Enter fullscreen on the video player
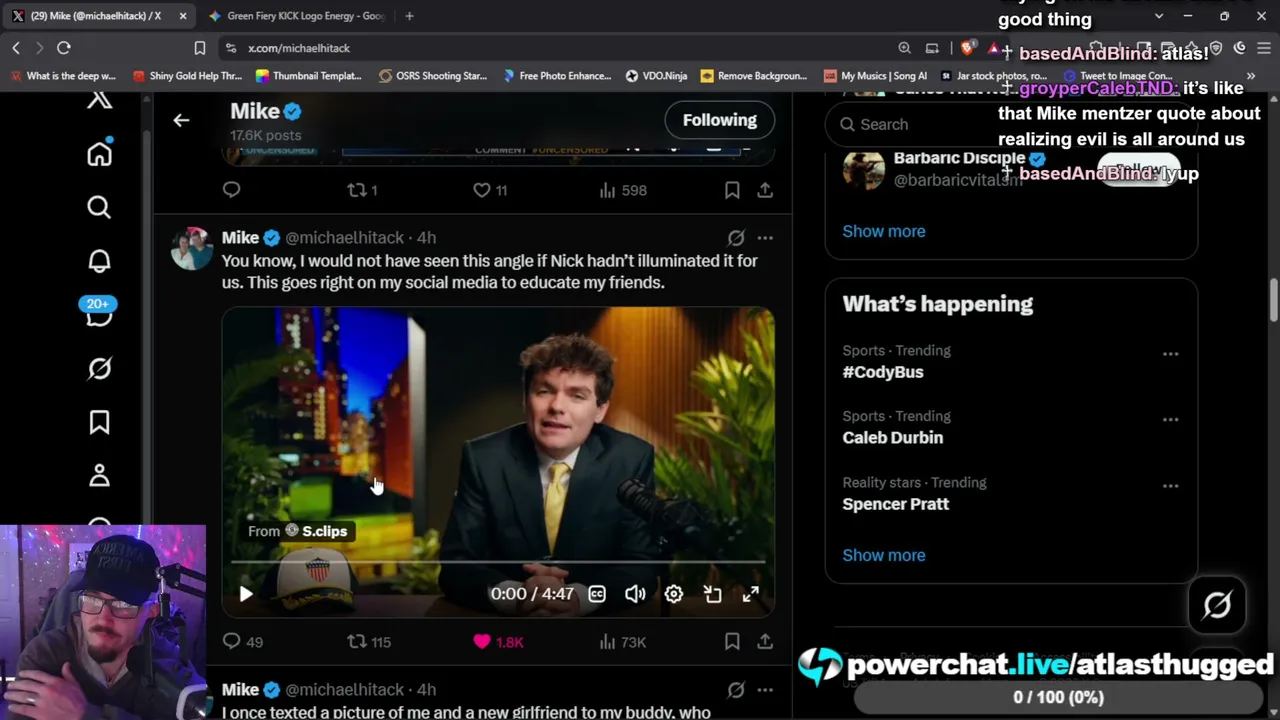 coord(750,594)
